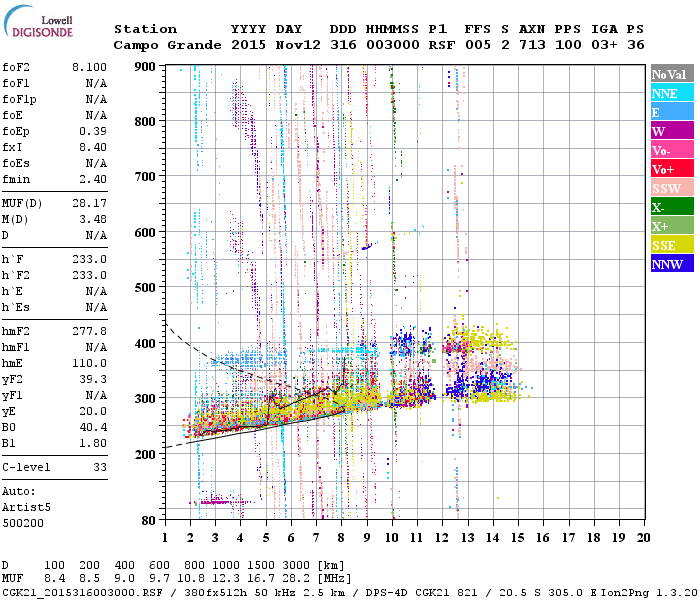Click the 900 km height axis label
The height and width of the screenshot is (600, 700).
[x=145, y=67]
